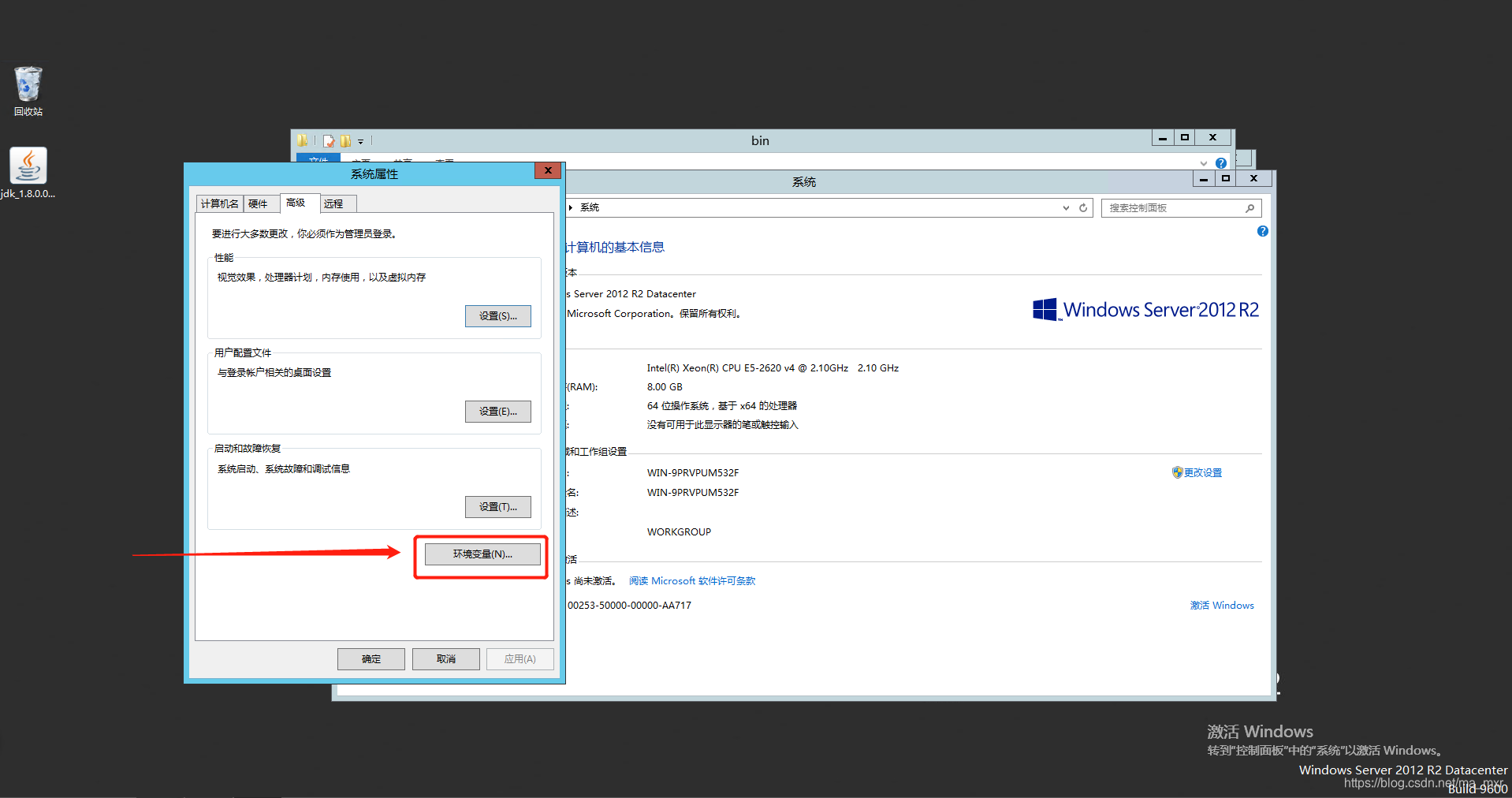Switch to the 计算机名 tab
Viewport: 1512px width, 798px height.
[x=219, y=203]
